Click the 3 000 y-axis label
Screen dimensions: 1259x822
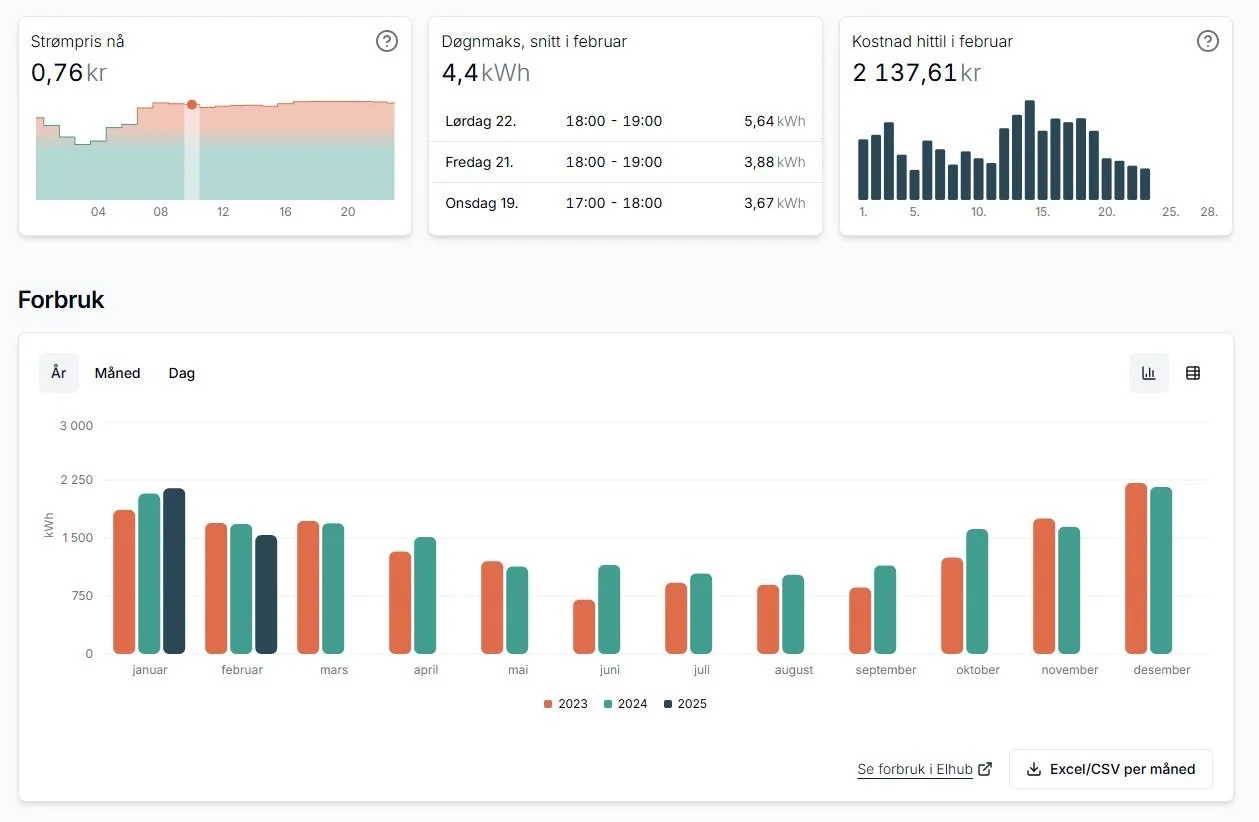tap(76, 426)
